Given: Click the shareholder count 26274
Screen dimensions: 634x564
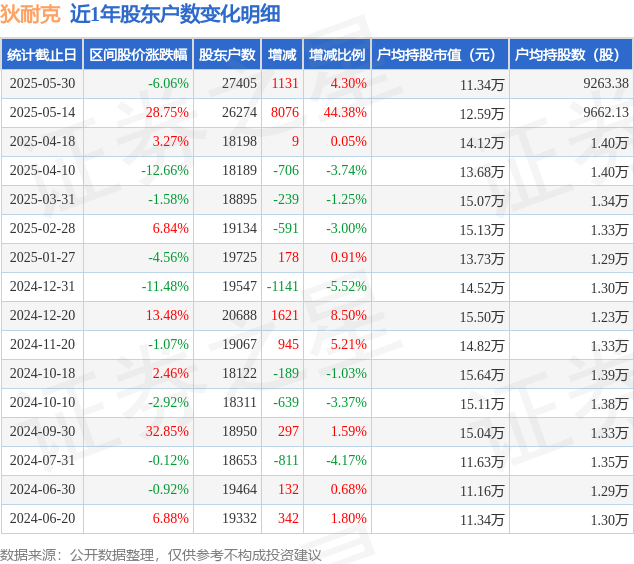Looking at the screenshot, I should (x=239, y=112).
